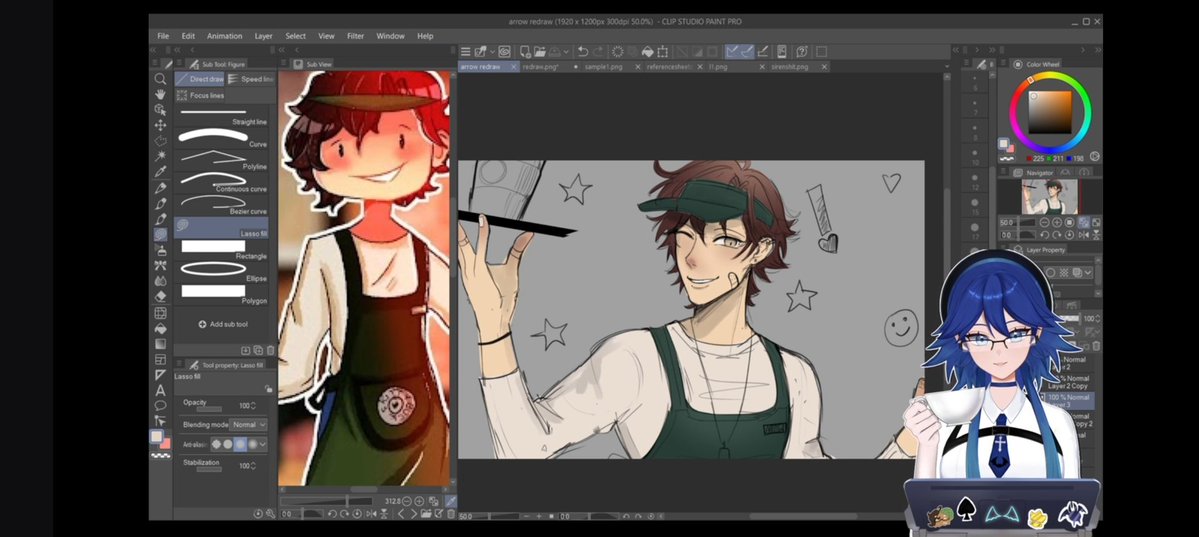The image size is (1199, 537).
Task: Open the Filter menu
Action: point(356,36)
